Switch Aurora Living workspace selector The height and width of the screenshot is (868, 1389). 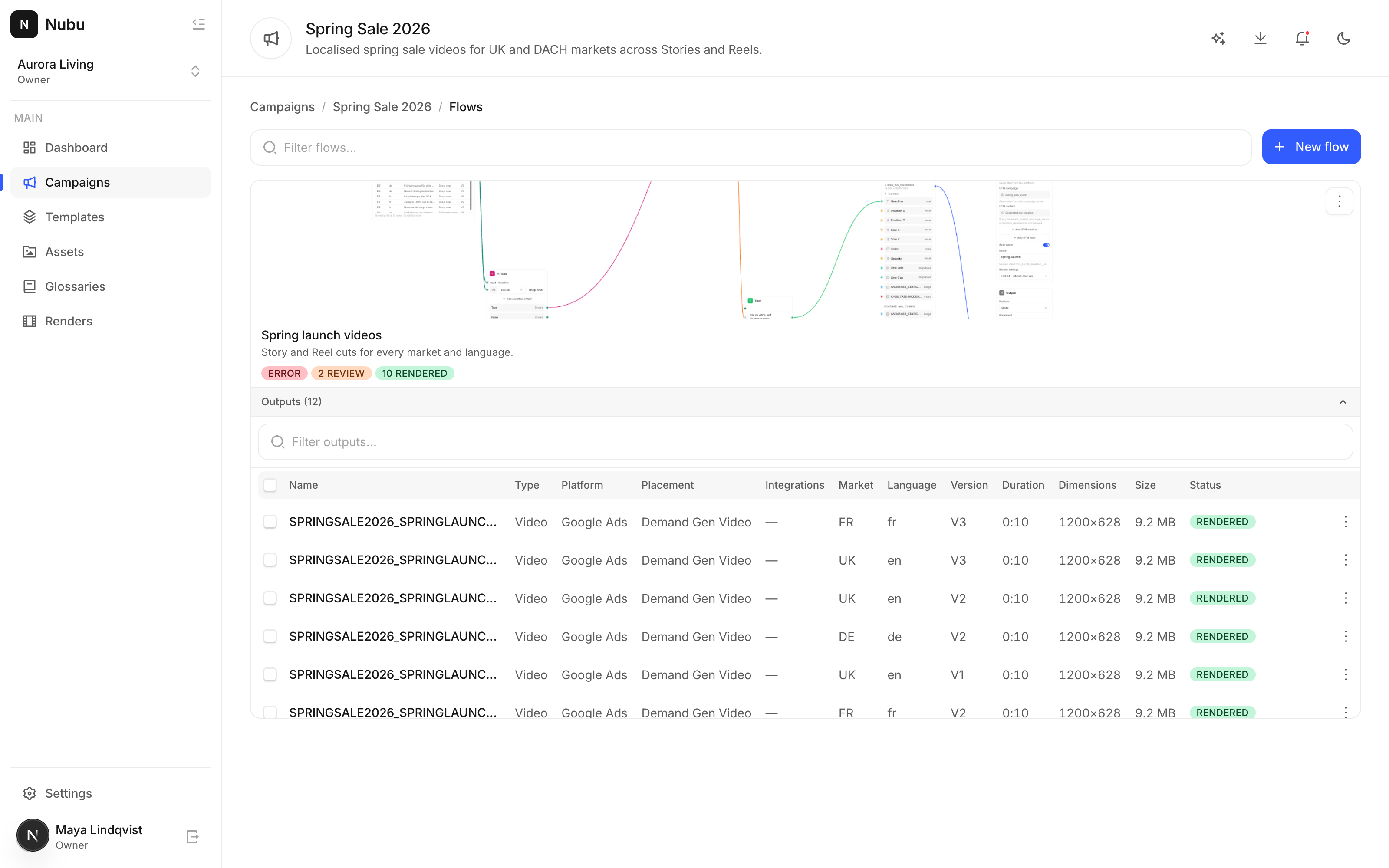(x=111, y=72)
